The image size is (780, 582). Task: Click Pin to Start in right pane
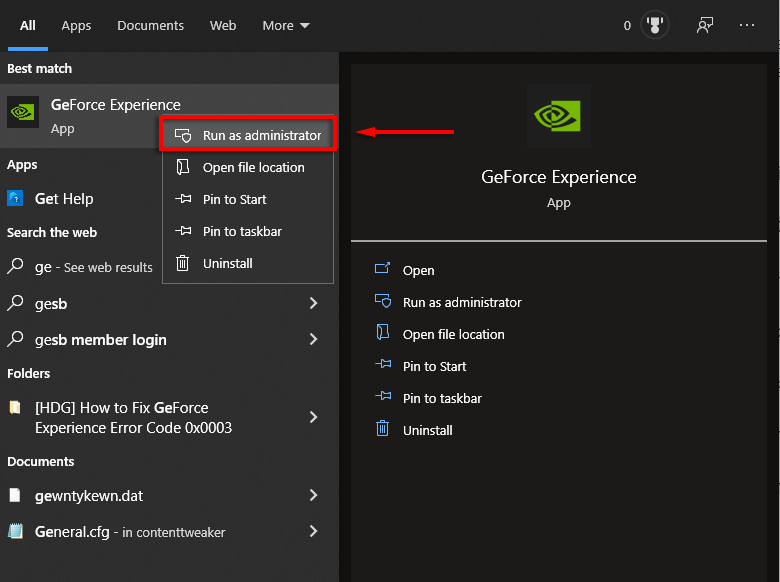click(434, 366)
